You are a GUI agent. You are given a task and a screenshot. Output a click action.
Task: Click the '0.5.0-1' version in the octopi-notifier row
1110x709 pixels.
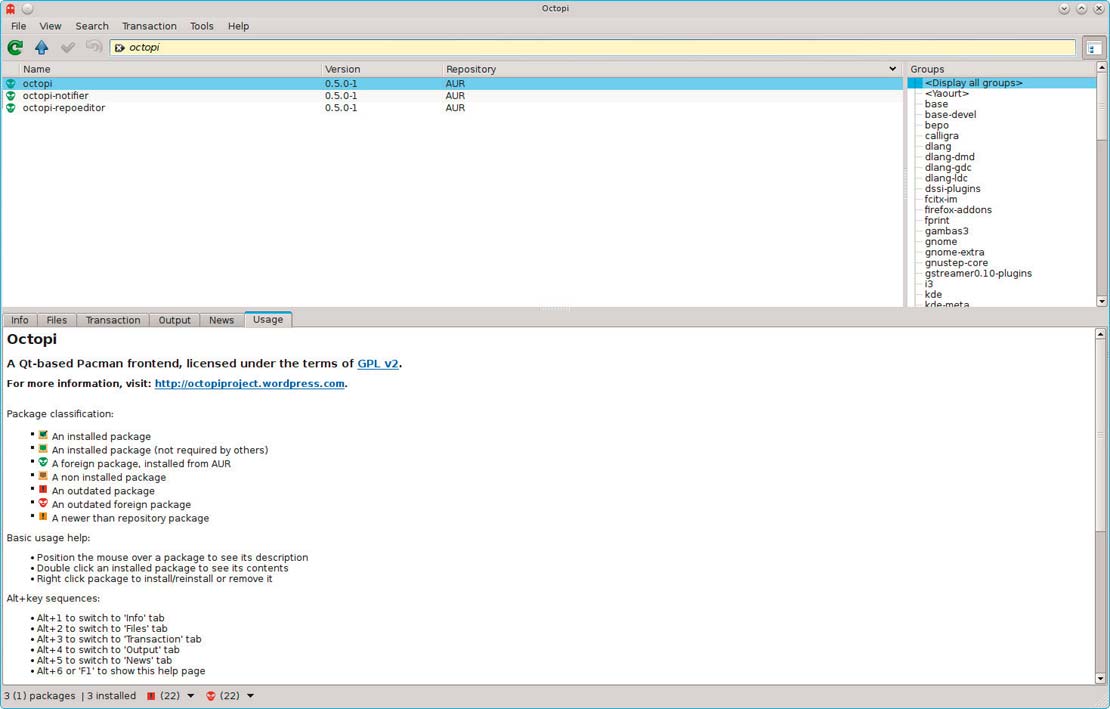coord(341,96)
